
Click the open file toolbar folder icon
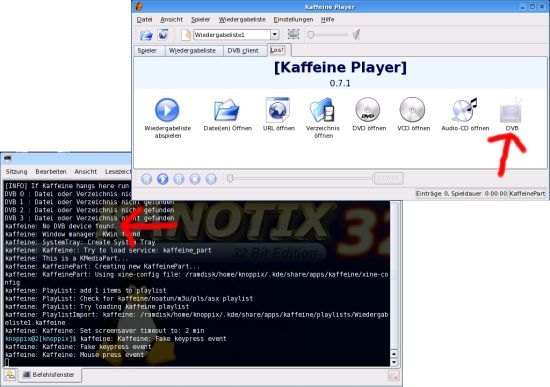pos(146,35)
